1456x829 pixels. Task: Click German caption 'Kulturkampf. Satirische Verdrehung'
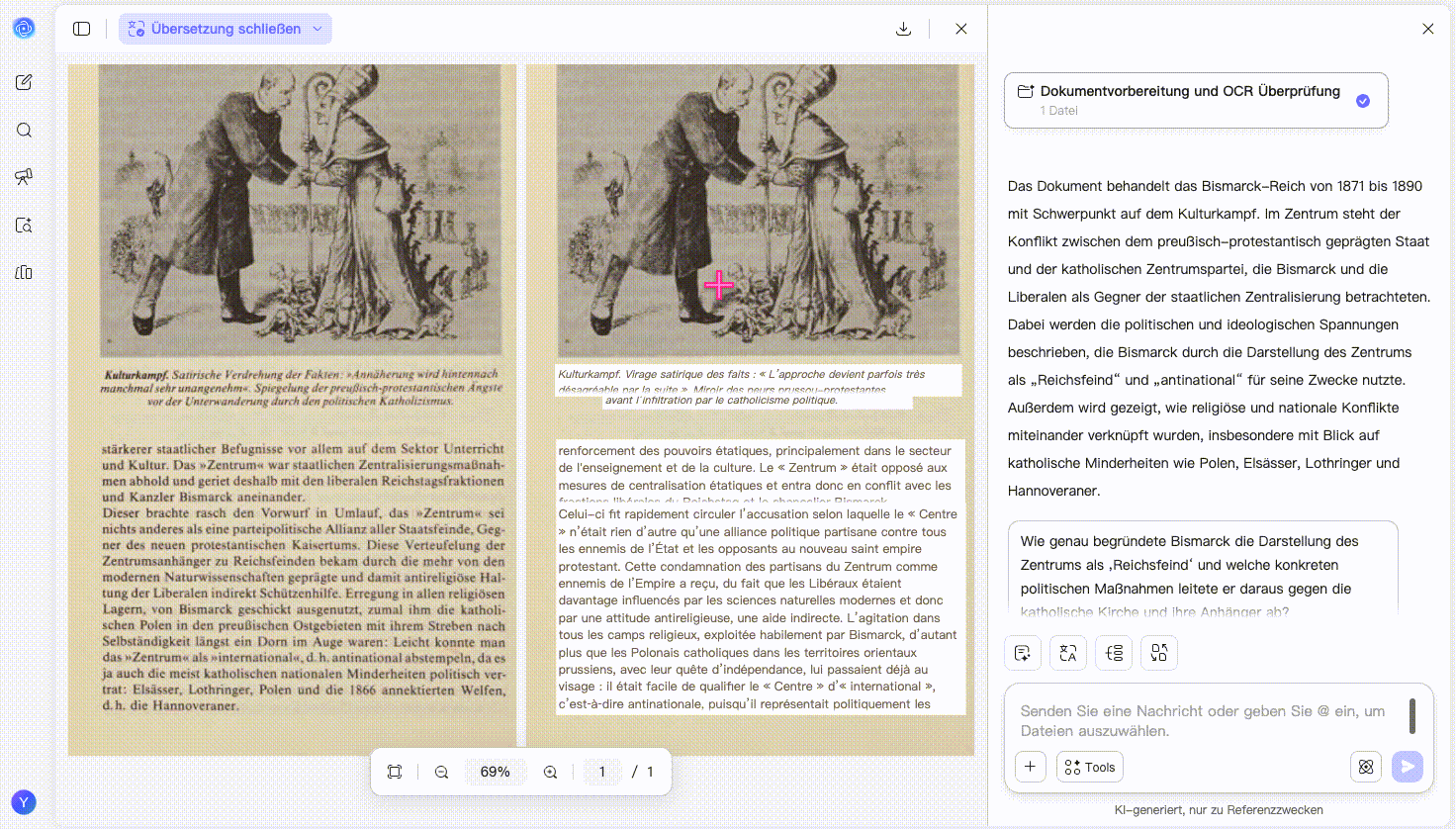click(x=301, y=387)
